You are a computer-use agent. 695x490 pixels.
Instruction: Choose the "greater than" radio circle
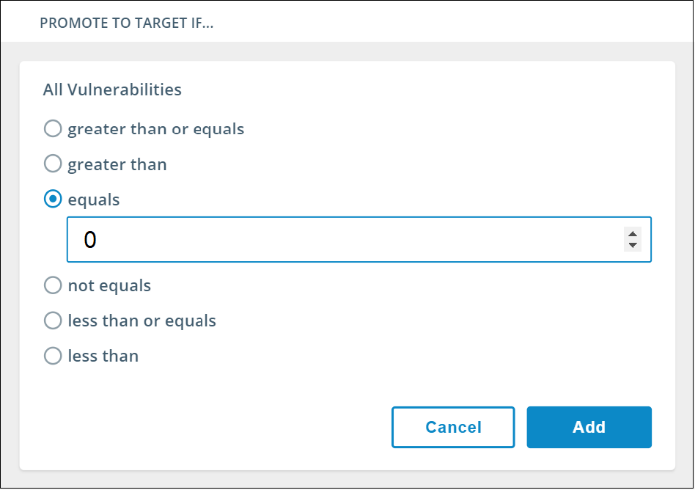pos(53,164)
